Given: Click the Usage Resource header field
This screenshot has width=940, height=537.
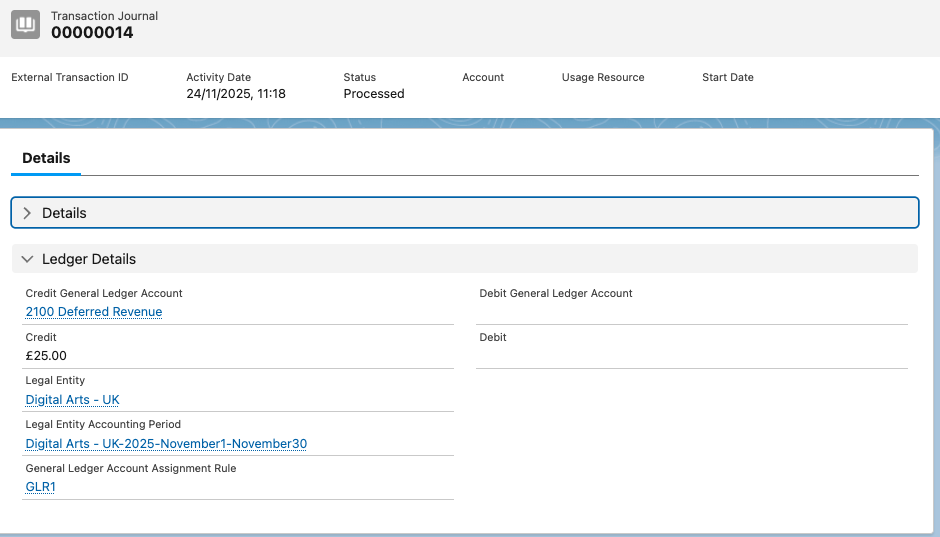Looking at the screenshot, I should [603, 77].
